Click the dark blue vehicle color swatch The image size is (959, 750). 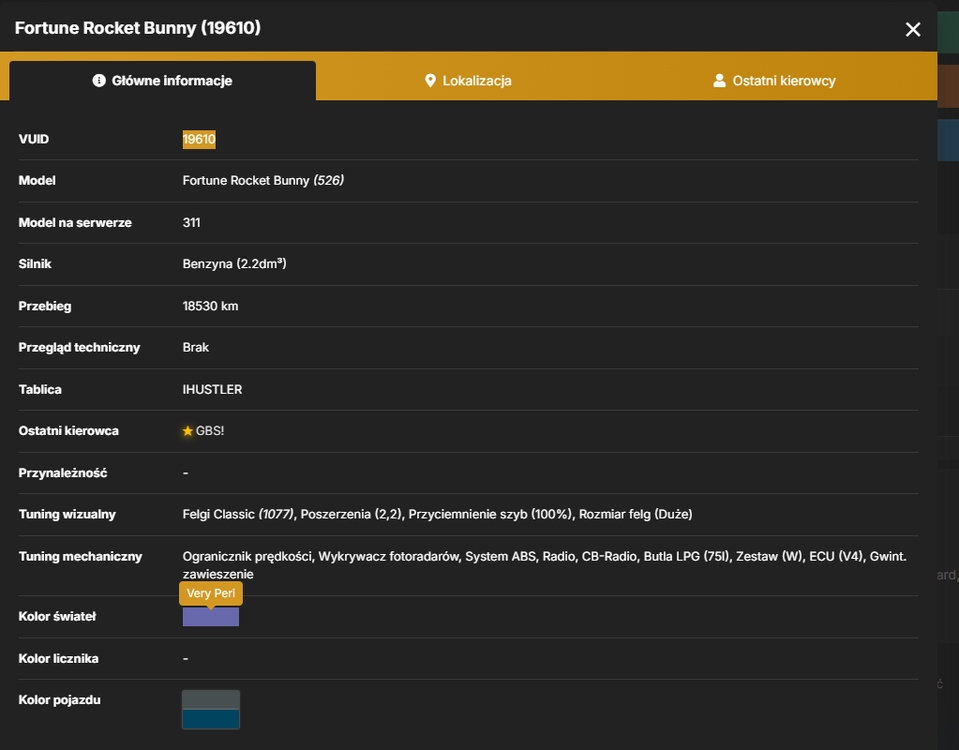point(210,719)
